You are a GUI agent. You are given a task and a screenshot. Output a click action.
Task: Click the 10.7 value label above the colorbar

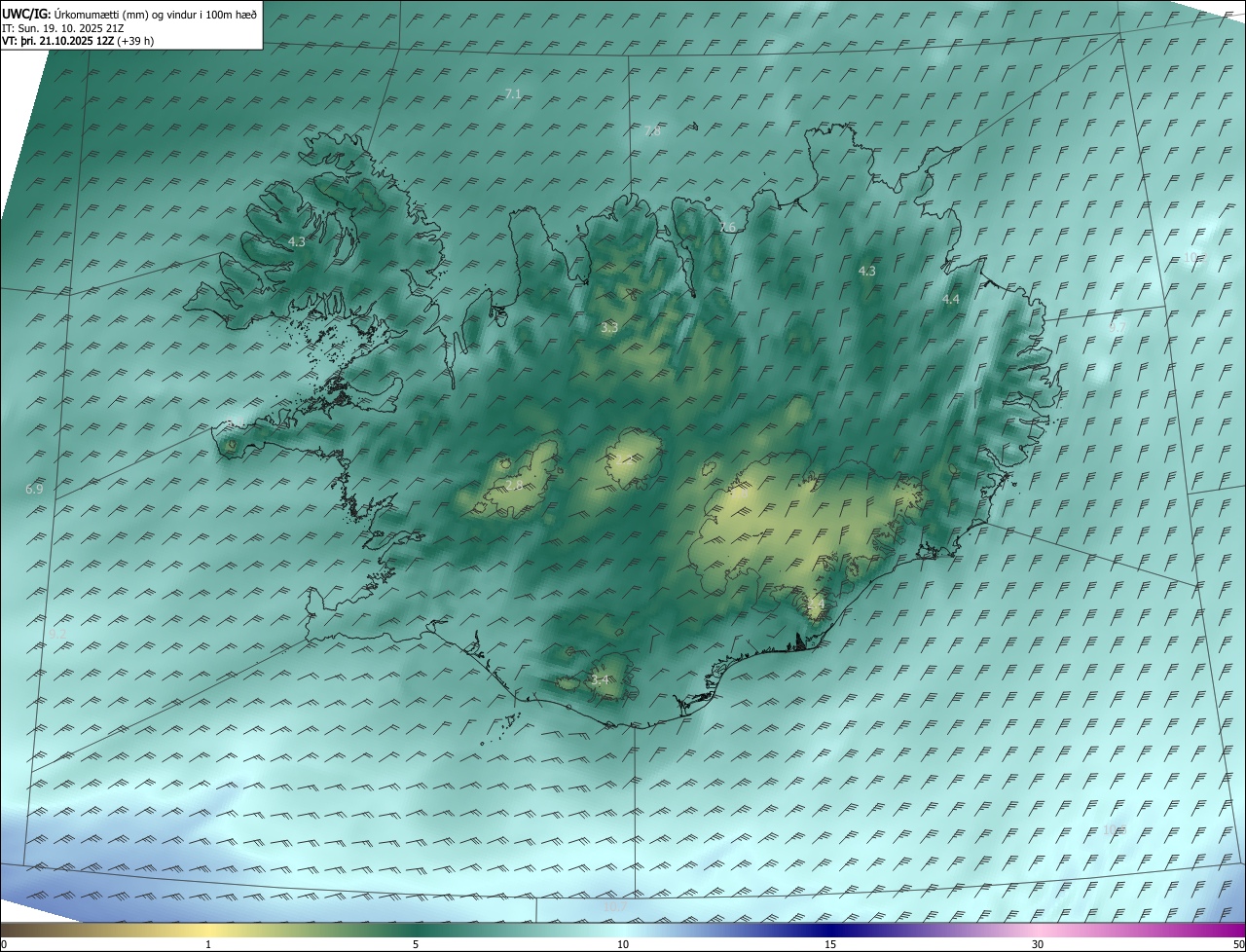pos(615,907)
